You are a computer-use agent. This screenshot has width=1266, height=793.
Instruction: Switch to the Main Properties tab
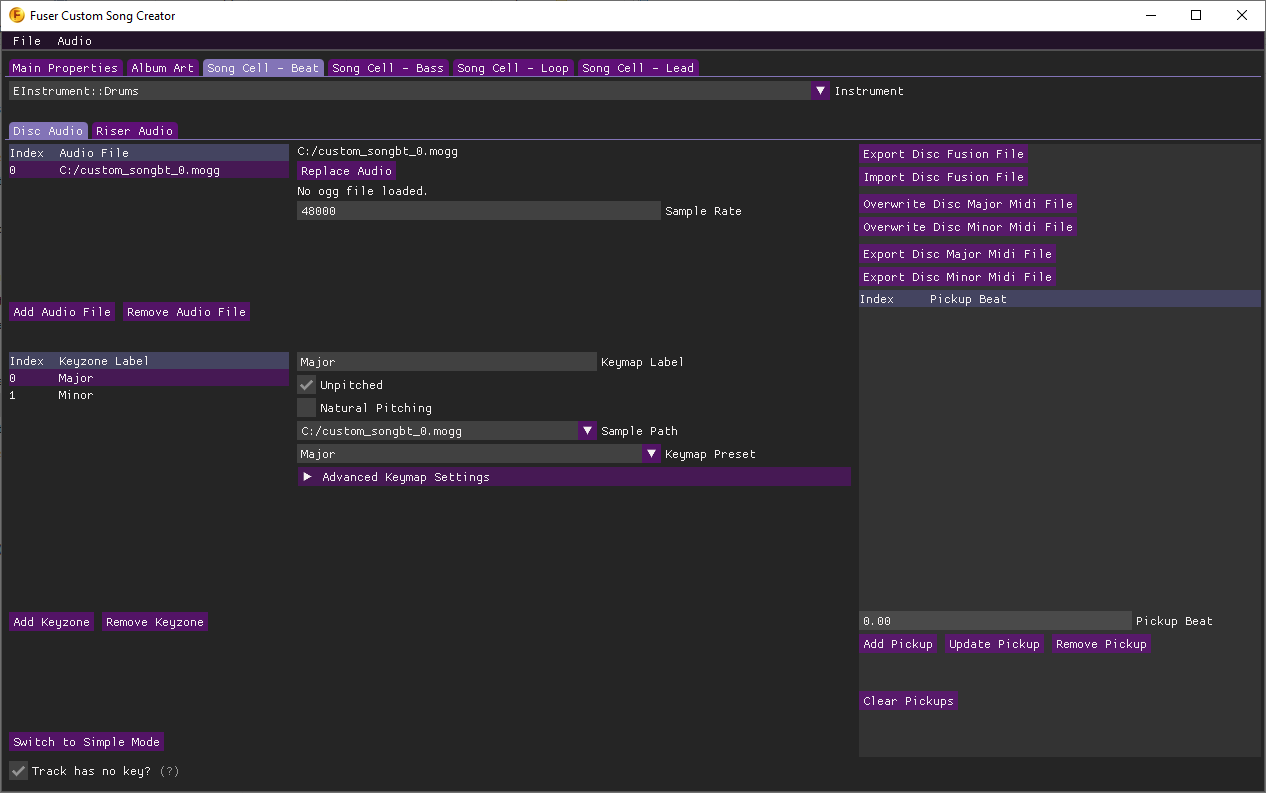tap(65, 68)
